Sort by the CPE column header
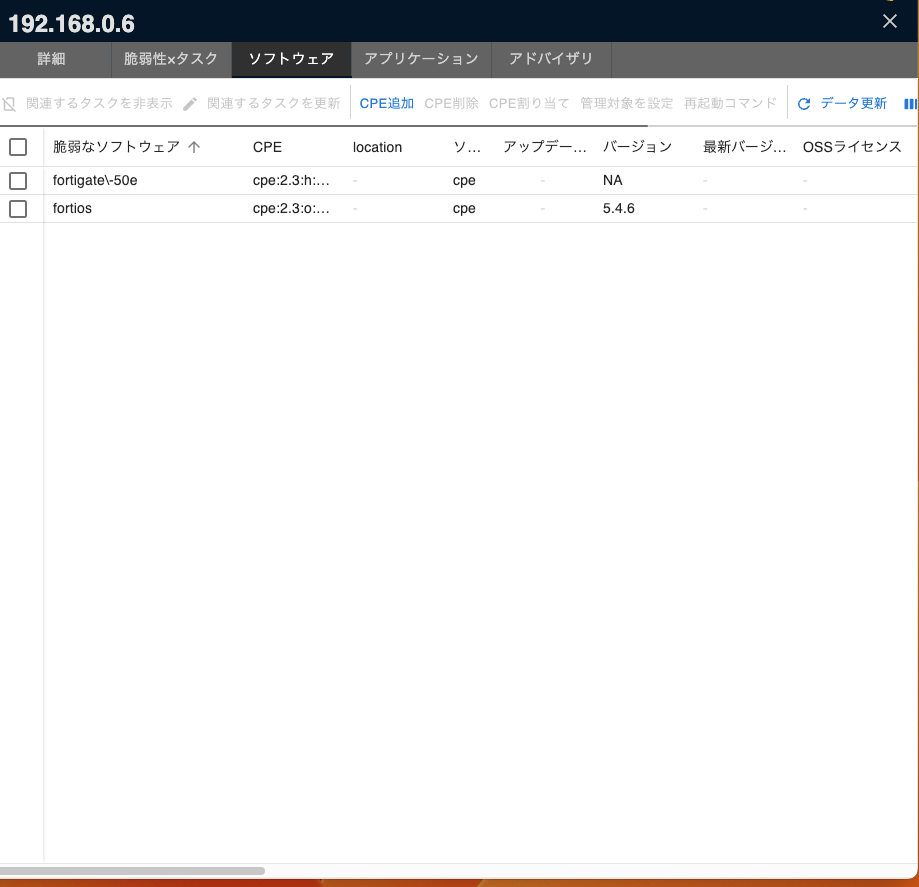Image resolution: width=919 pixels, height=887 pixels. [x=268, y=147]
